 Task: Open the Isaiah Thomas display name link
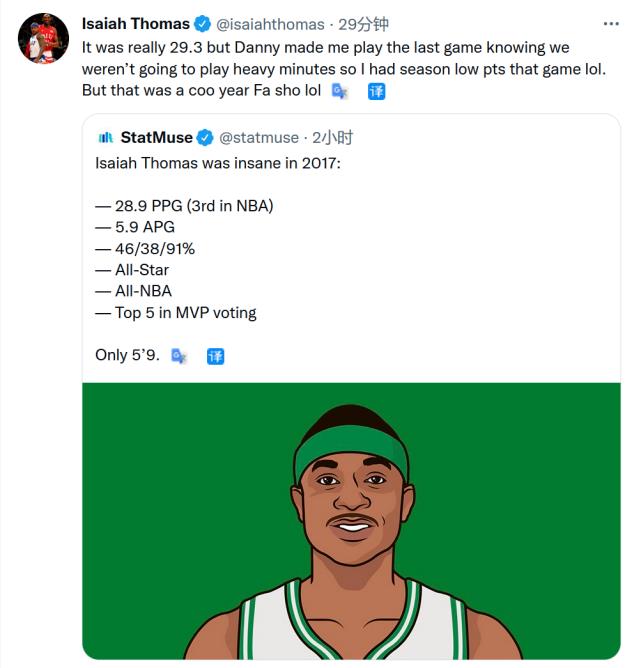pyautogui.click(x=135, y=24)
